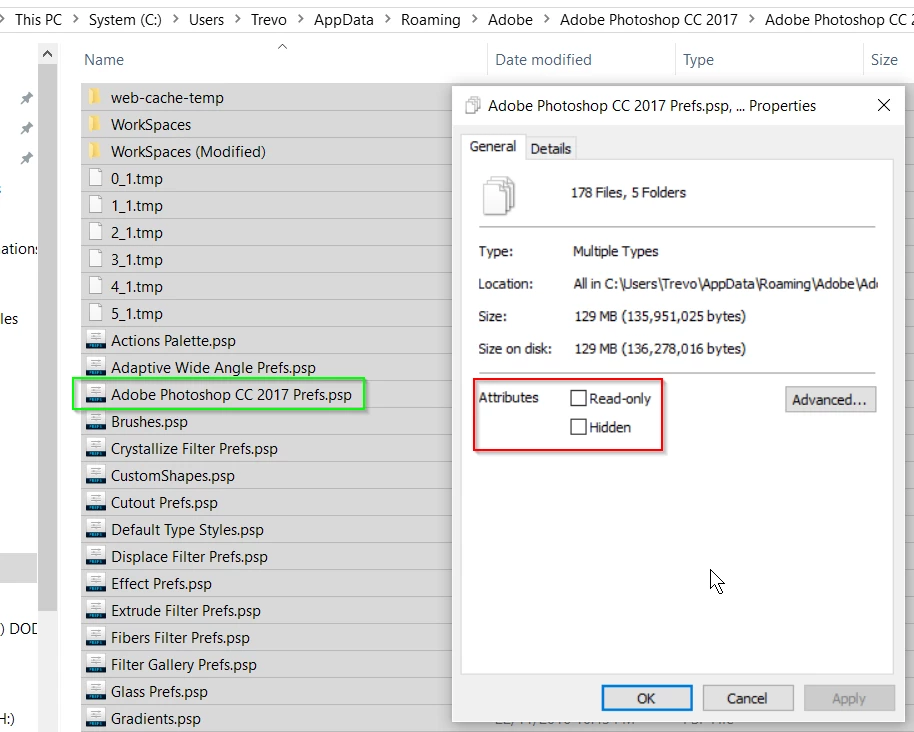The height and width of the screenshot is (732, 914).
Task: Navigate to This PC breadcrumb
Action: pyautogui.click(x=38, y=19)
